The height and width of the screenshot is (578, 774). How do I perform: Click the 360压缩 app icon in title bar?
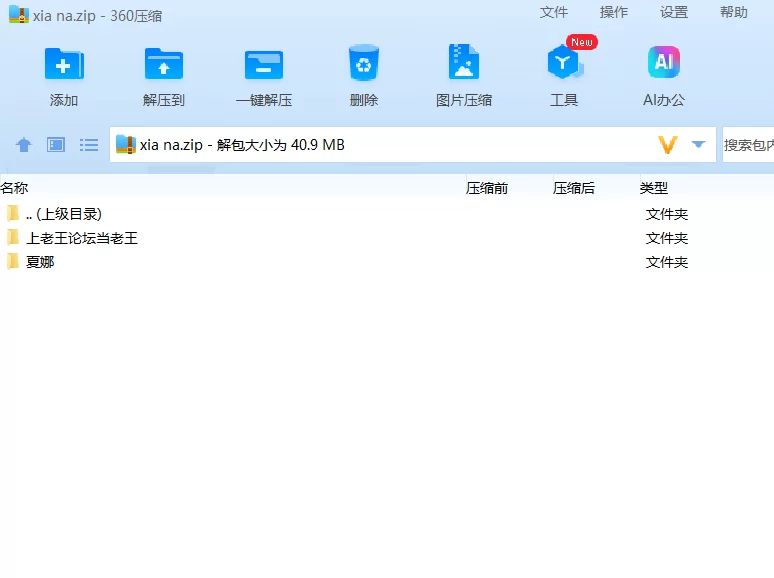coord(19,14)
